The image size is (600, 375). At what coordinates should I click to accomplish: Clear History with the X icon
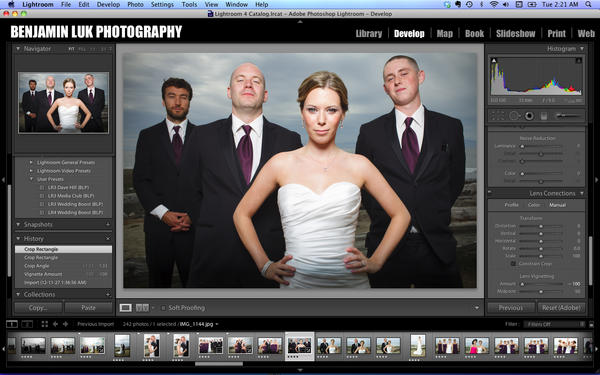108,239
